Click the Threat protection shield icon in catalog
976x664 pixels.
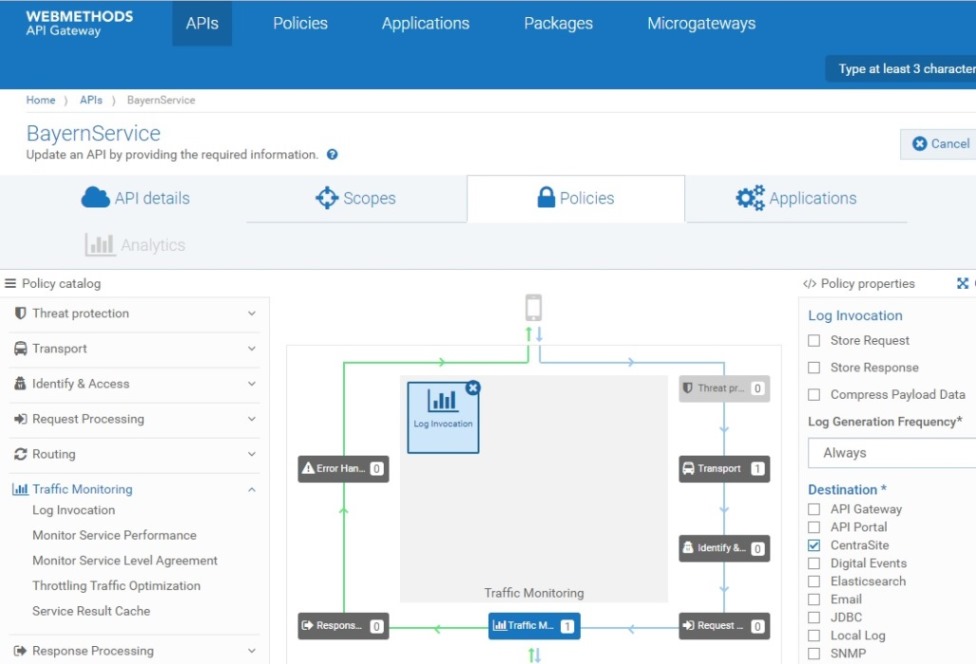(21, 313)
